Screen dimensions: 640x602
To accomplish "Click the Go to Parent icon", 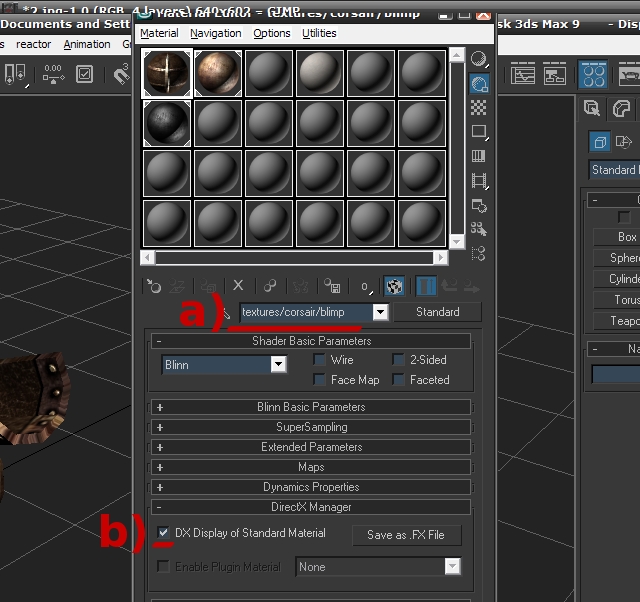I will point(449,285).
